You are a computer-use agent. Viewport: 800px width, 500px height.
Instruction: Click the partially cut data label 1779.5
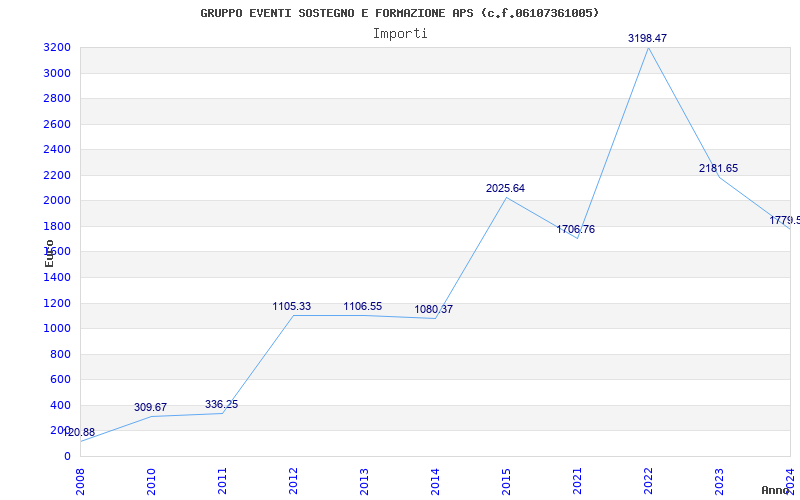(x=785, y=220)
